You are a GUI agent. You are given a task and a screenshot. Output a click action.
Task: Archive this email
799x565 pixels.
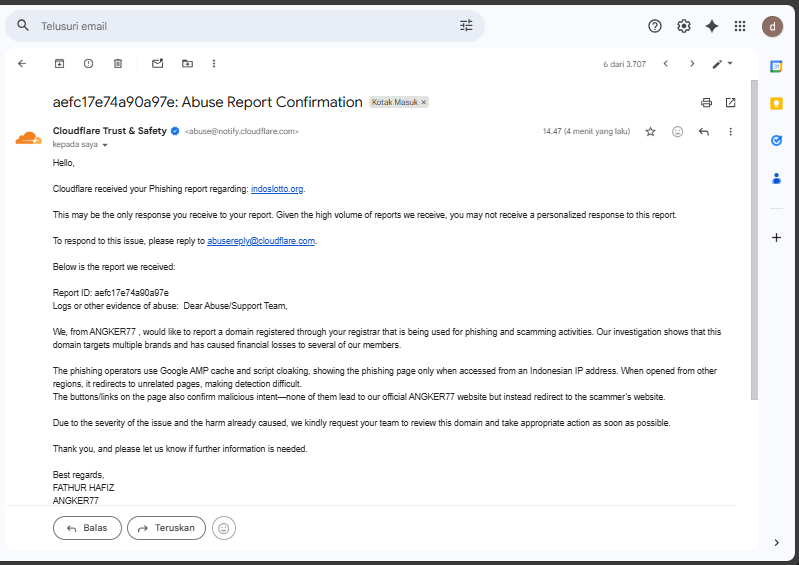(60, 64)
